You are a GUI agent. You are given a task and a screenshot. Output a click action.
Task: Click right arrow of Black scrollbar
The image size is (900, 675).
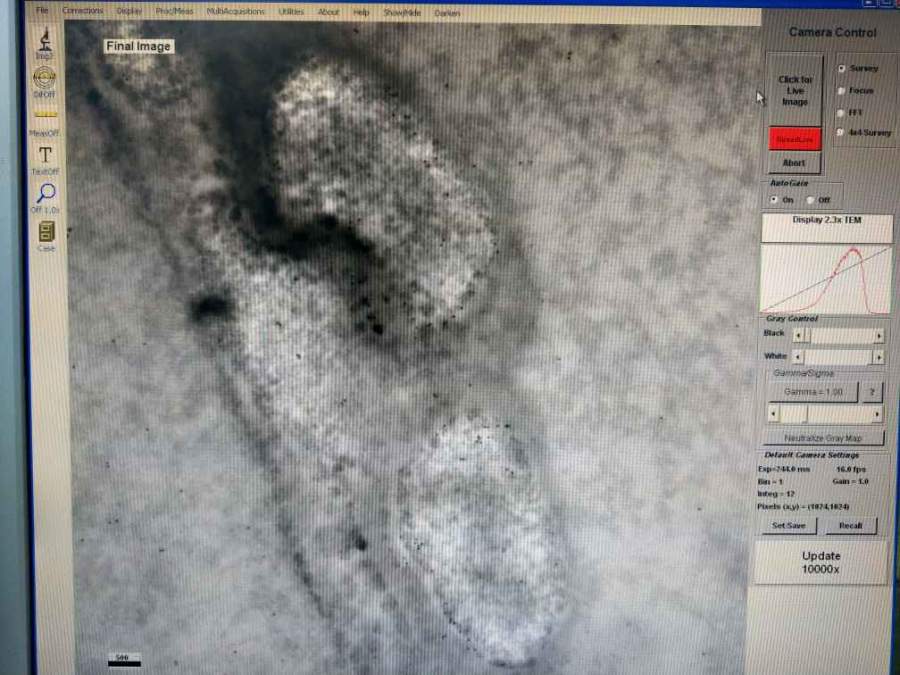pos(879,336)
